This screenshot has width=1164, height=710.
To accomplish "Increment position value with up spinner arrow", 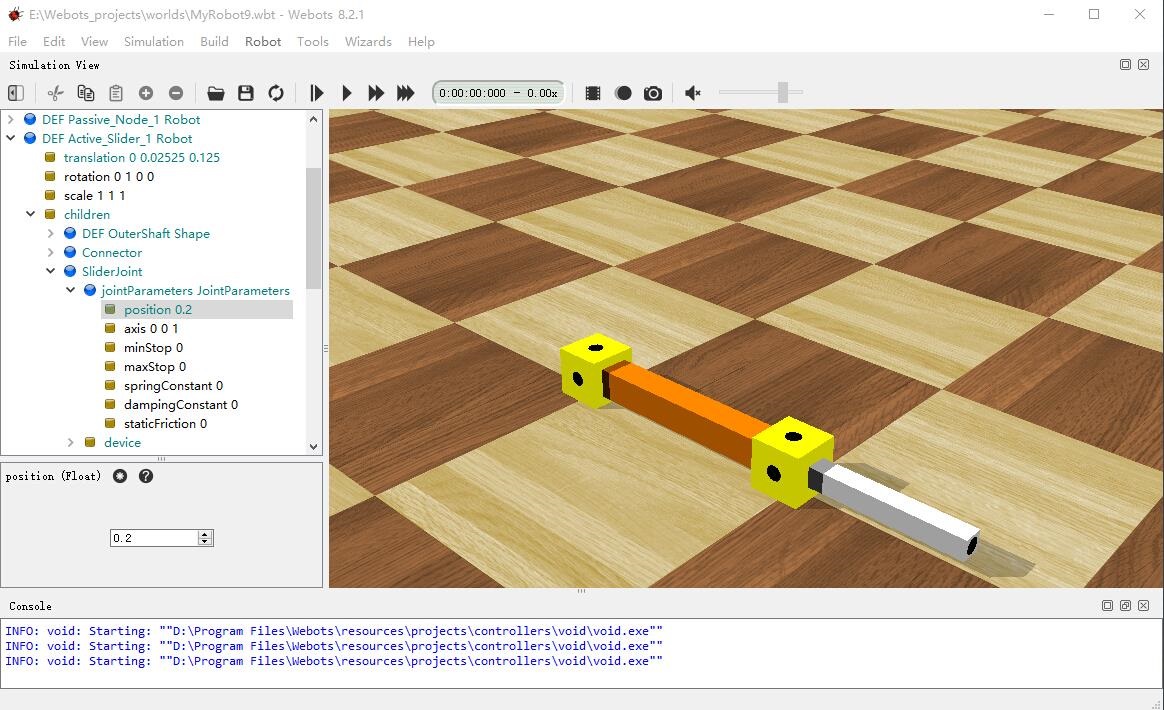I will click(x=205, y=534).
